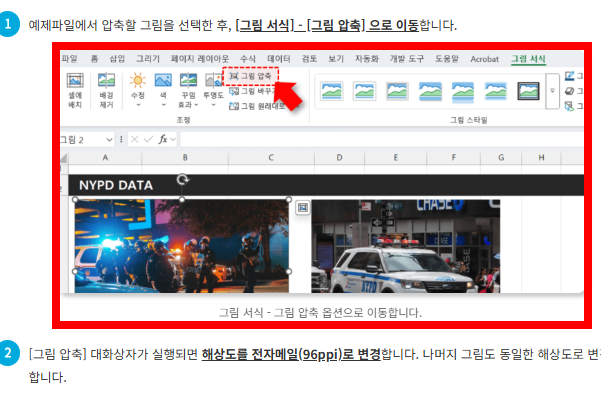The height and width of the screenshot is (398, 601).
Task: Open the 꾸밈 효과 artistic effects icon
Action: (x=188, y=80)
